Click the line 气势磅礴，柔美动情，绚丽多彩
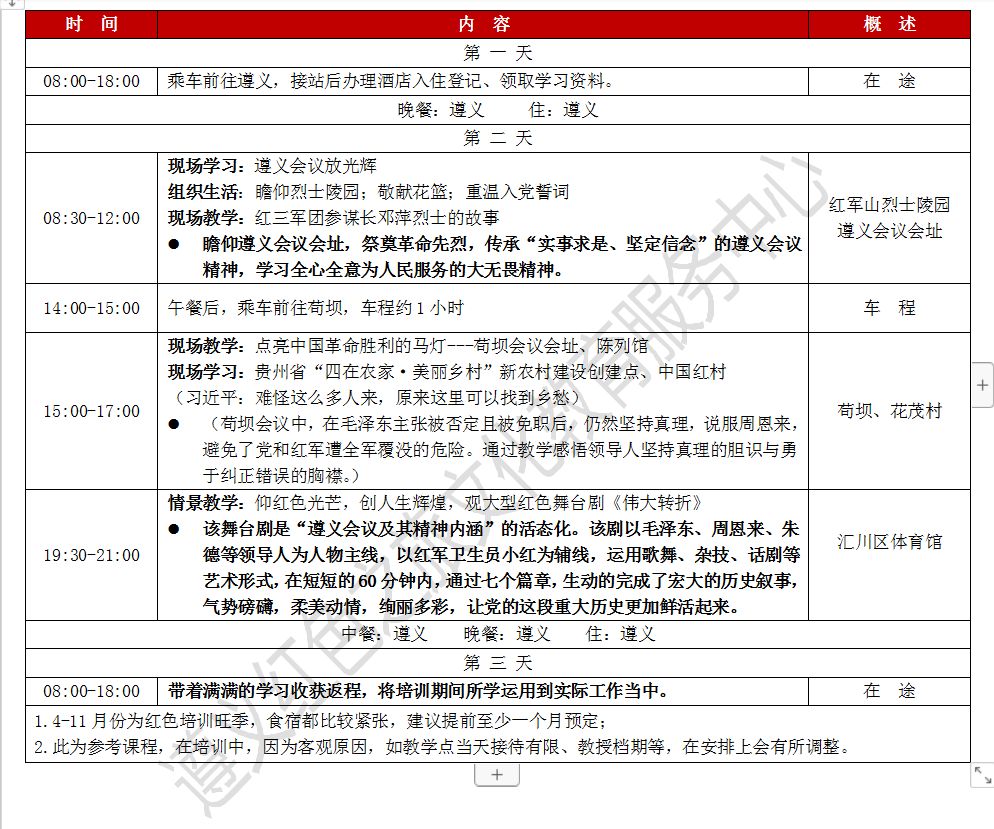Image resolution: width=994 pixels, height=829 pixels. [471, 607]
